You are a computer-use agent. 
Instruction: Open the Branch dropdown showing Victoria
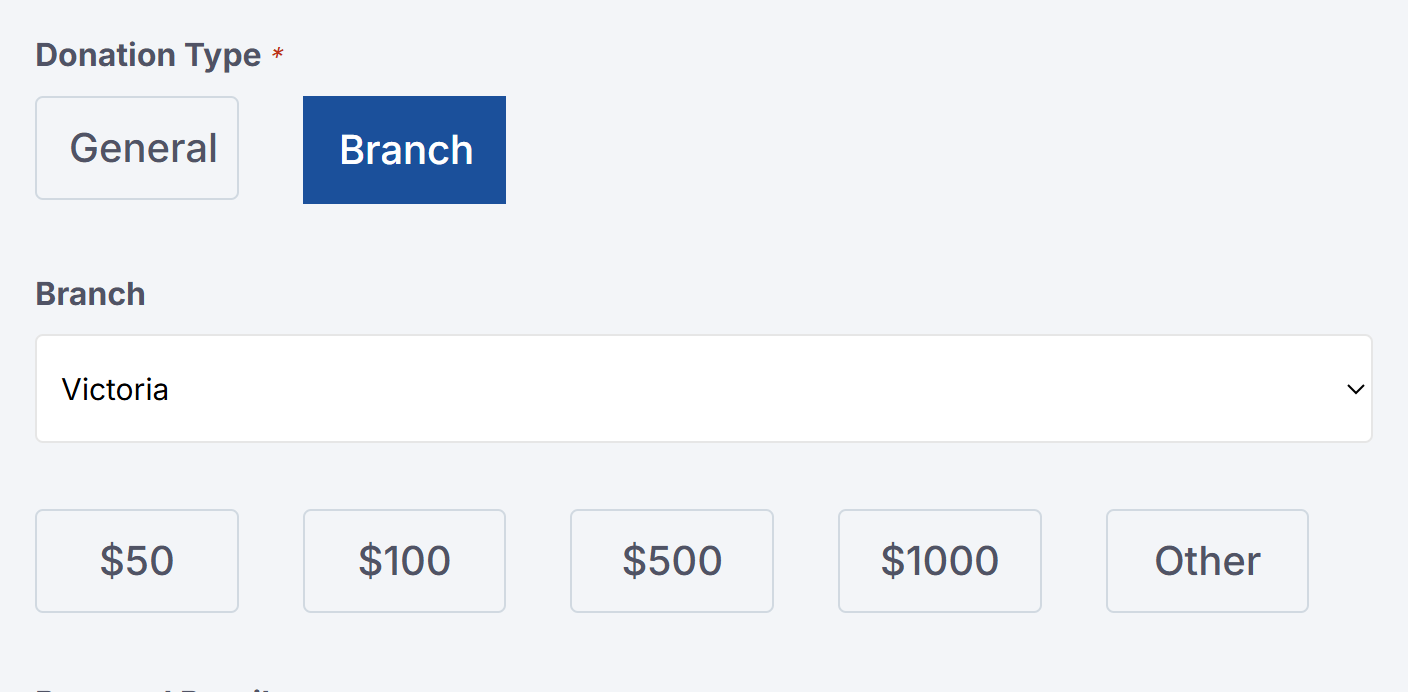coord(703,388)
